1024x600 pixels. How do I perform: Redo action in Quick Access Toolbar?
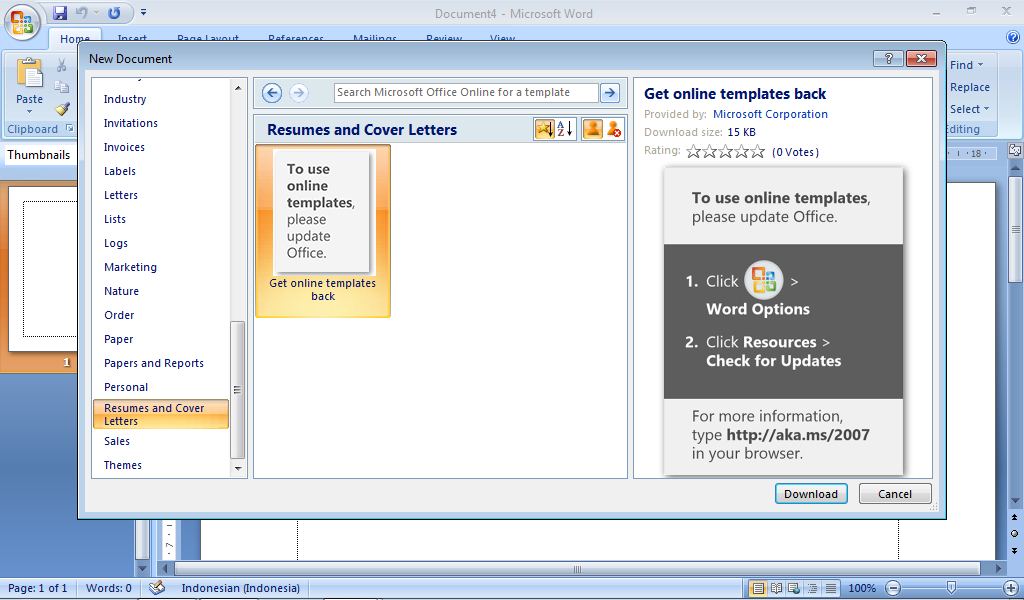tap(114, 12)
